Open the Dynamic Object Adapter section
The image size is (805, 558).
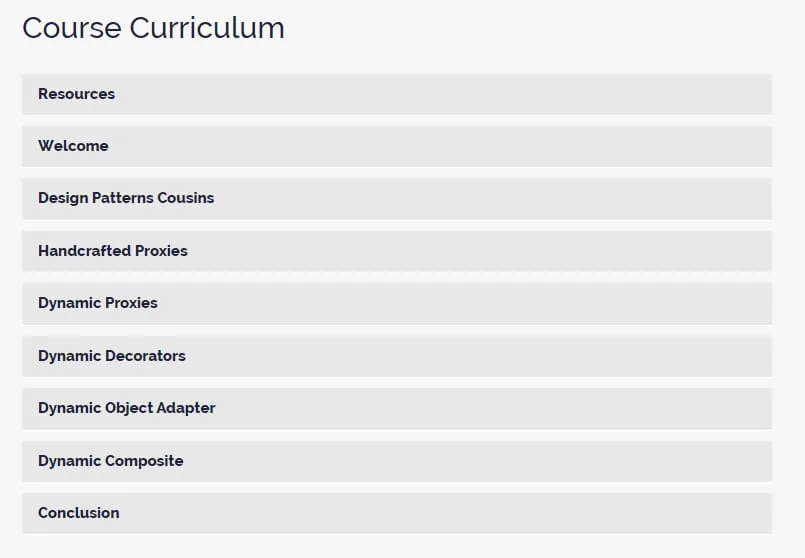[x=397, y=409]
